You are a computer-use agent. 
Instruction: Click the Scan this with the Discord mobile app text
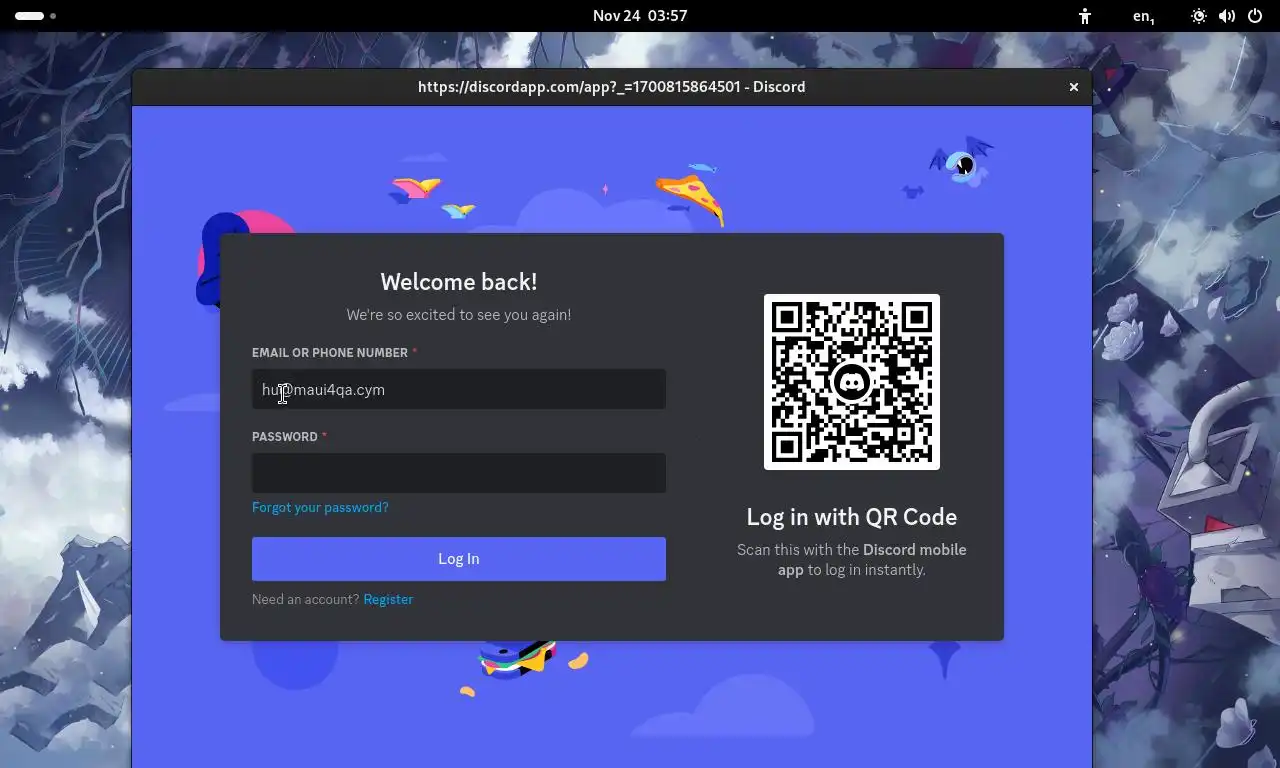(852, 560)
